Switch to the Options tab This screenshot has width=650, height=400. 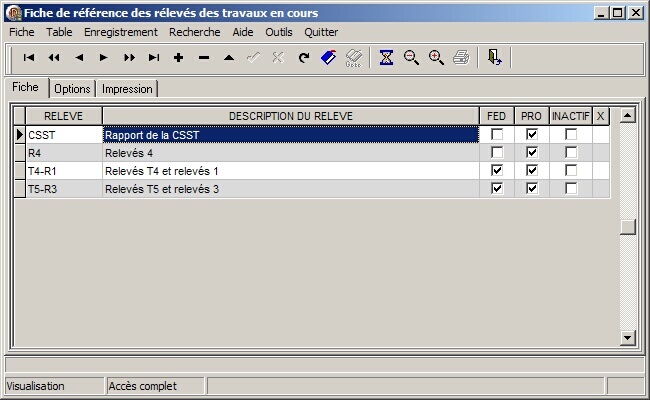coord(72,89)
